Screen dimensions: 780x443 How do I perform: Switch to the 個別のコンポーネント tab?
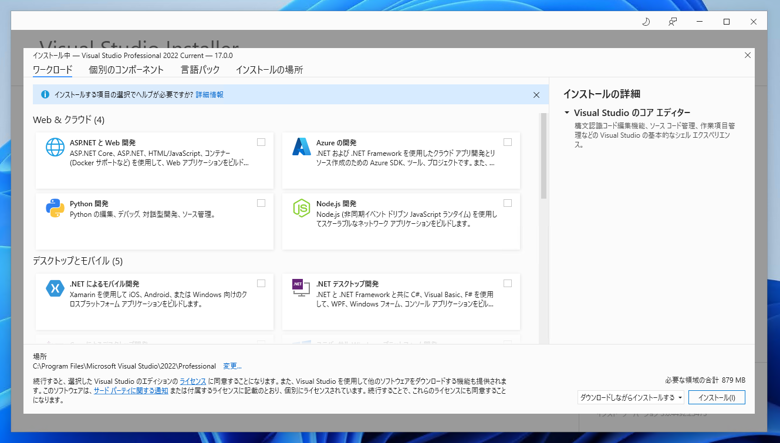[126, 70]
